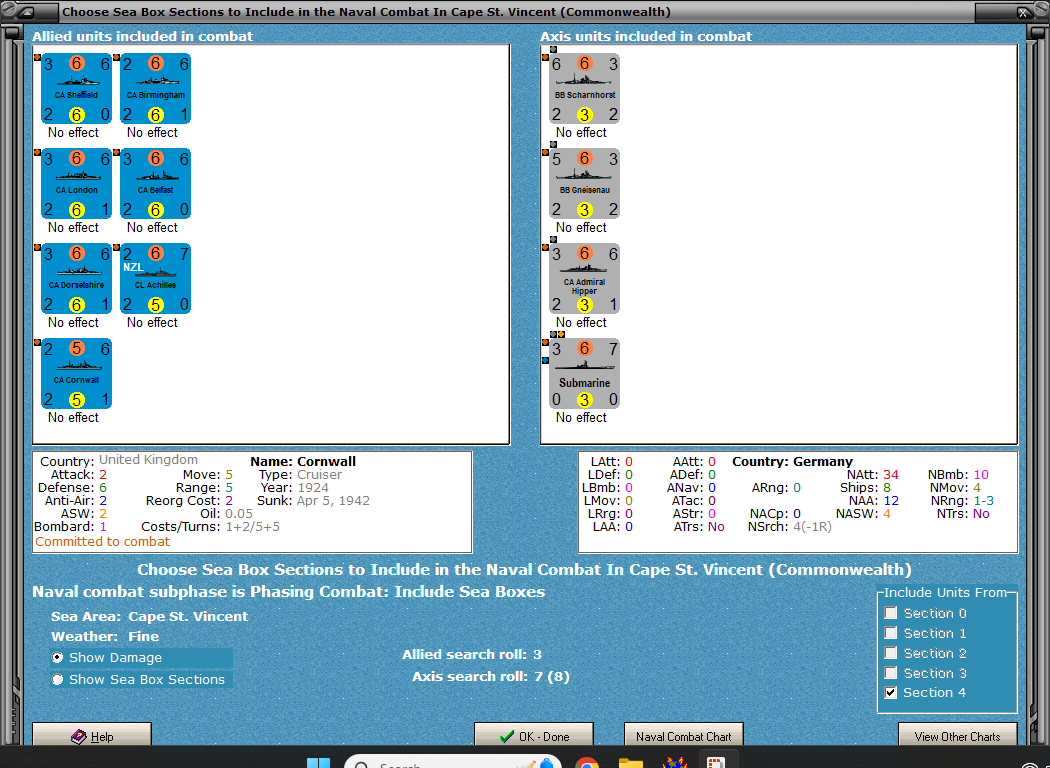Open the window system menu icon in title bar
Image resolution: width=1050 pixels, height=768 pixels.
coord(26,11)
